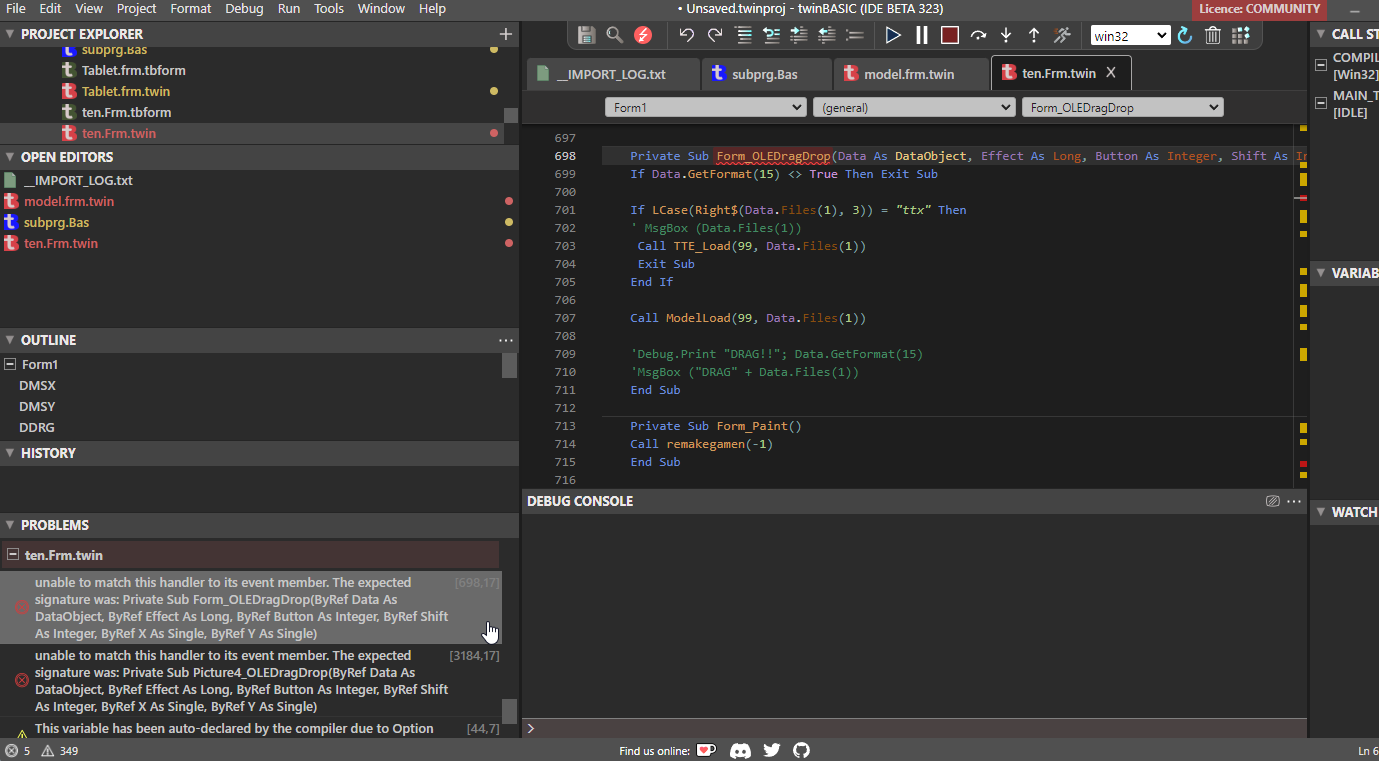Open search using the magnifier icon

615,34
